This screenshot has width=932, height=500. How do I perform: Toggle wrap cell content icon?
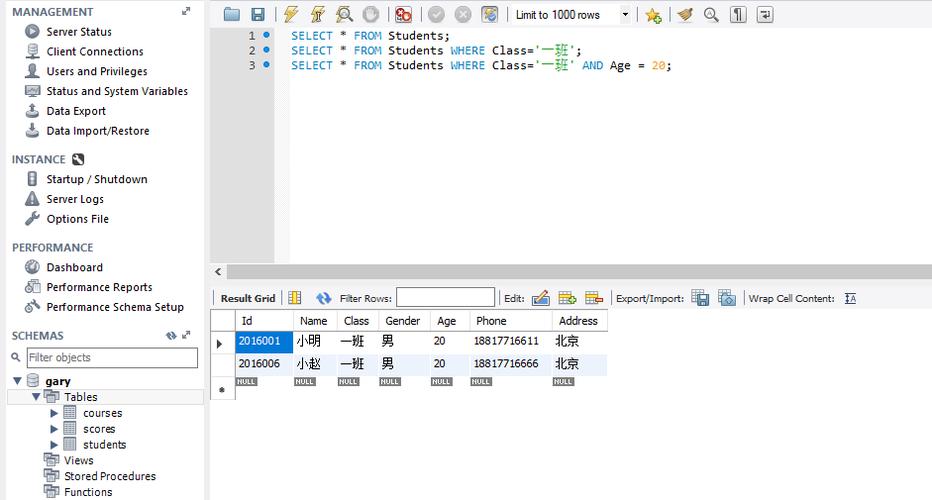click(x=851, y=298)
